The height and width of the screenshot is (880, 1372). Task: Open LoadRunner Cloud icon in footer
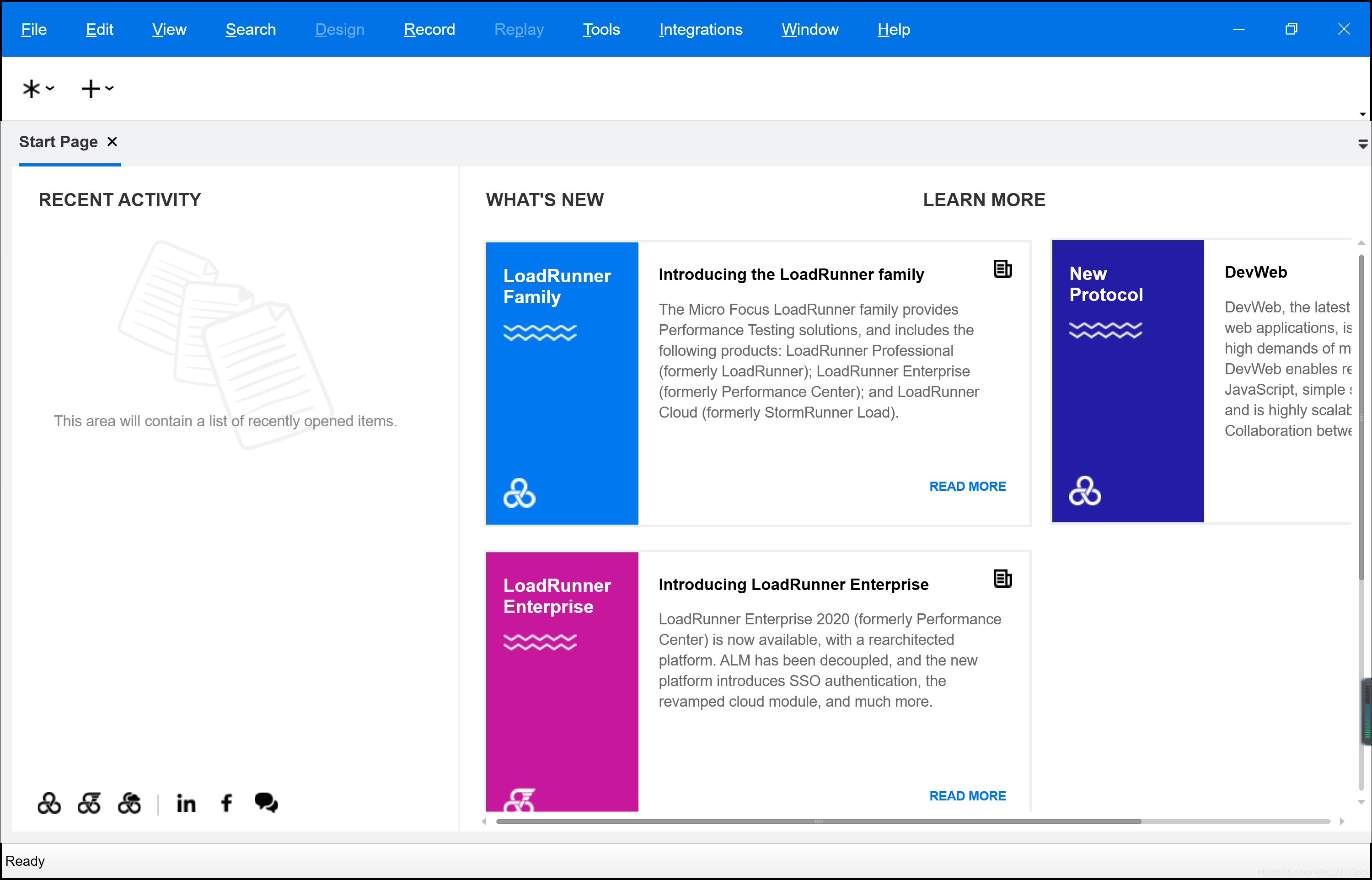(x=130, y=803)
